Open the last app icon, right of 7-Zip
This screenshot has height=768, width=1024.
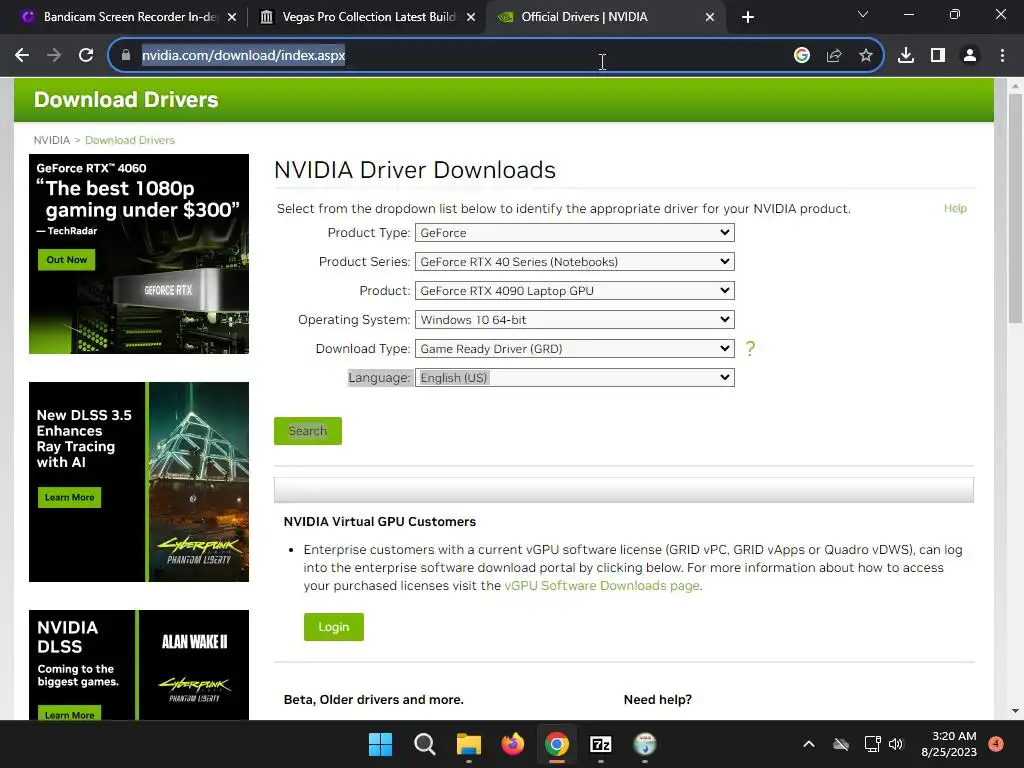pos(645,744)
